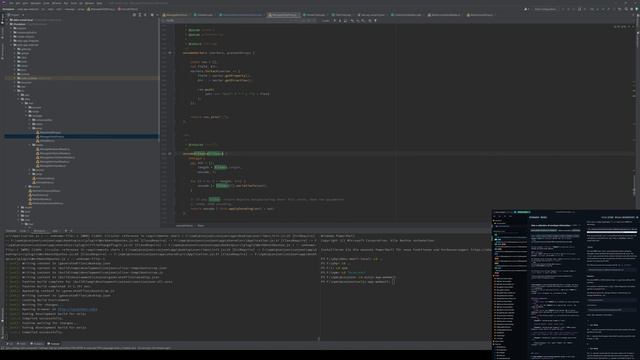
Task: Click lower gutter marker beside highlighted function
Action: (x=170, y=154)
